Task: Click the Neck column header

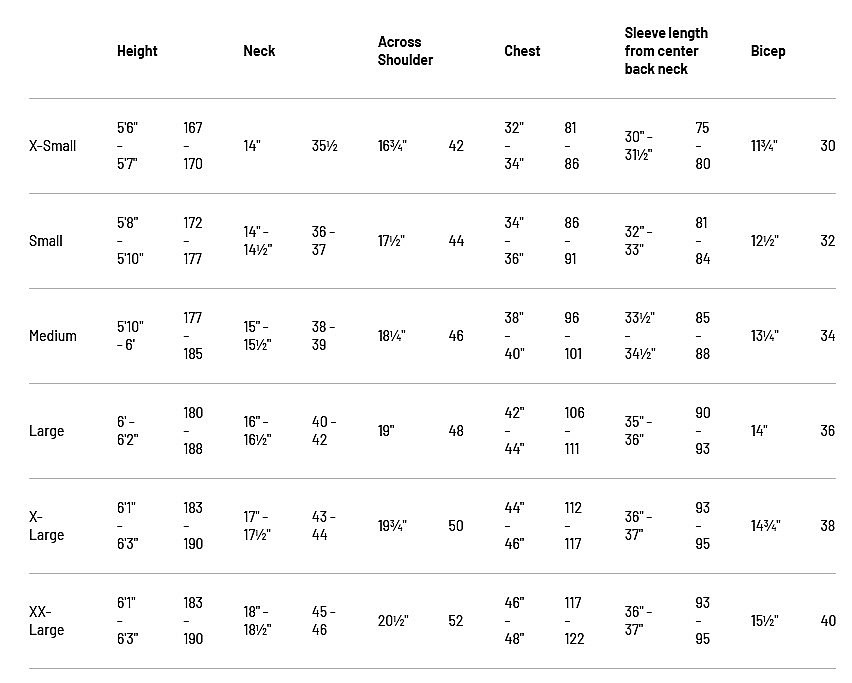Action: point(259,51)
